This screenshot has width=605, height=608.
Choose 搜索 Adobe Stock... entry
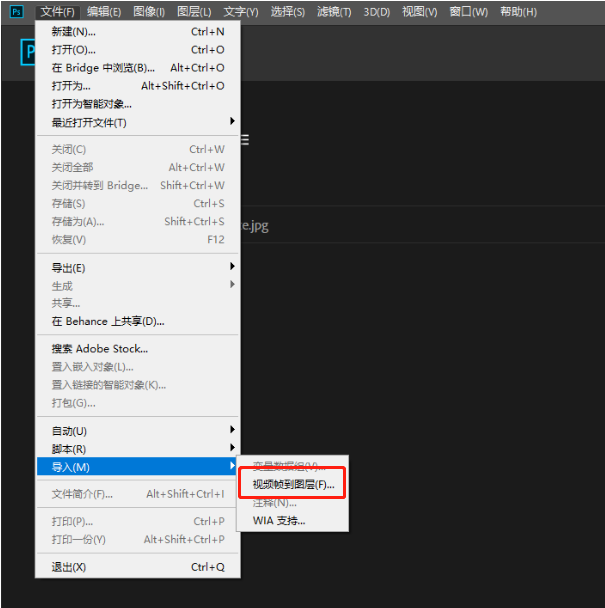click(x=138, y=349)
